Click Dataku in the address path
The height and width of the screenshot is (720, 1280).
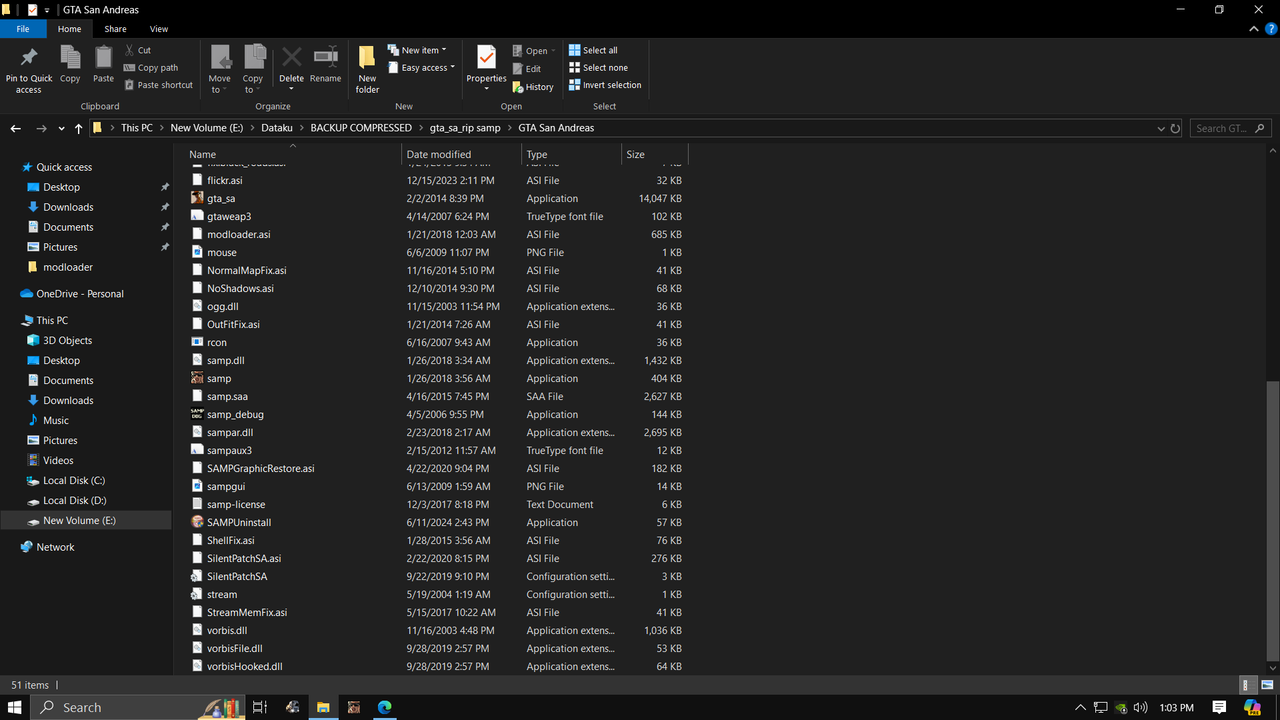point(277,128)
